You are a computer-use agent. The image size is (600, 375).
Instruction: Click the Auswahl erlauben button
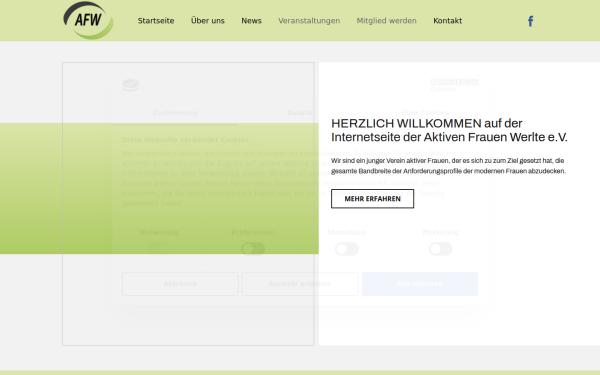point(300,284)
